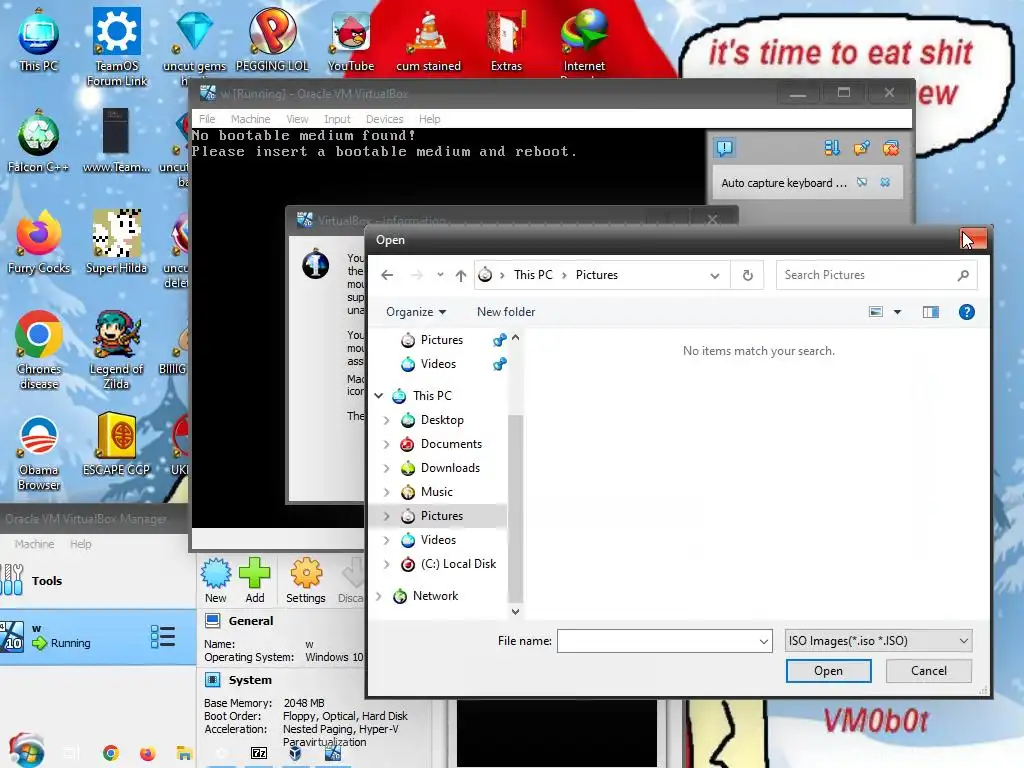Image resolution: width=1024 pixels, height=768 pixels.
Task: Click the Tools icon in VirtualBox Manager
Action: point(12,580)
